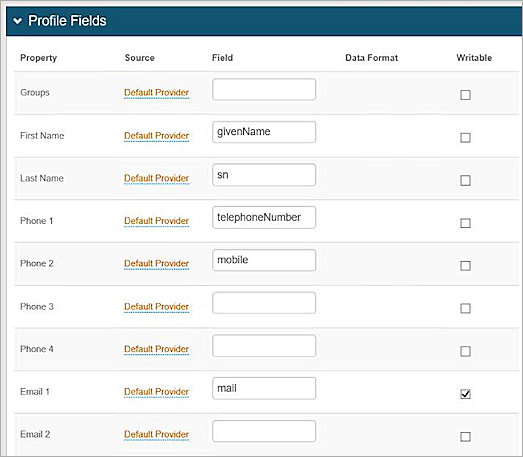Screen dimensions: 523x457
Task: Tick the Writable checkbox for Email 2
Action: point(465,437)
